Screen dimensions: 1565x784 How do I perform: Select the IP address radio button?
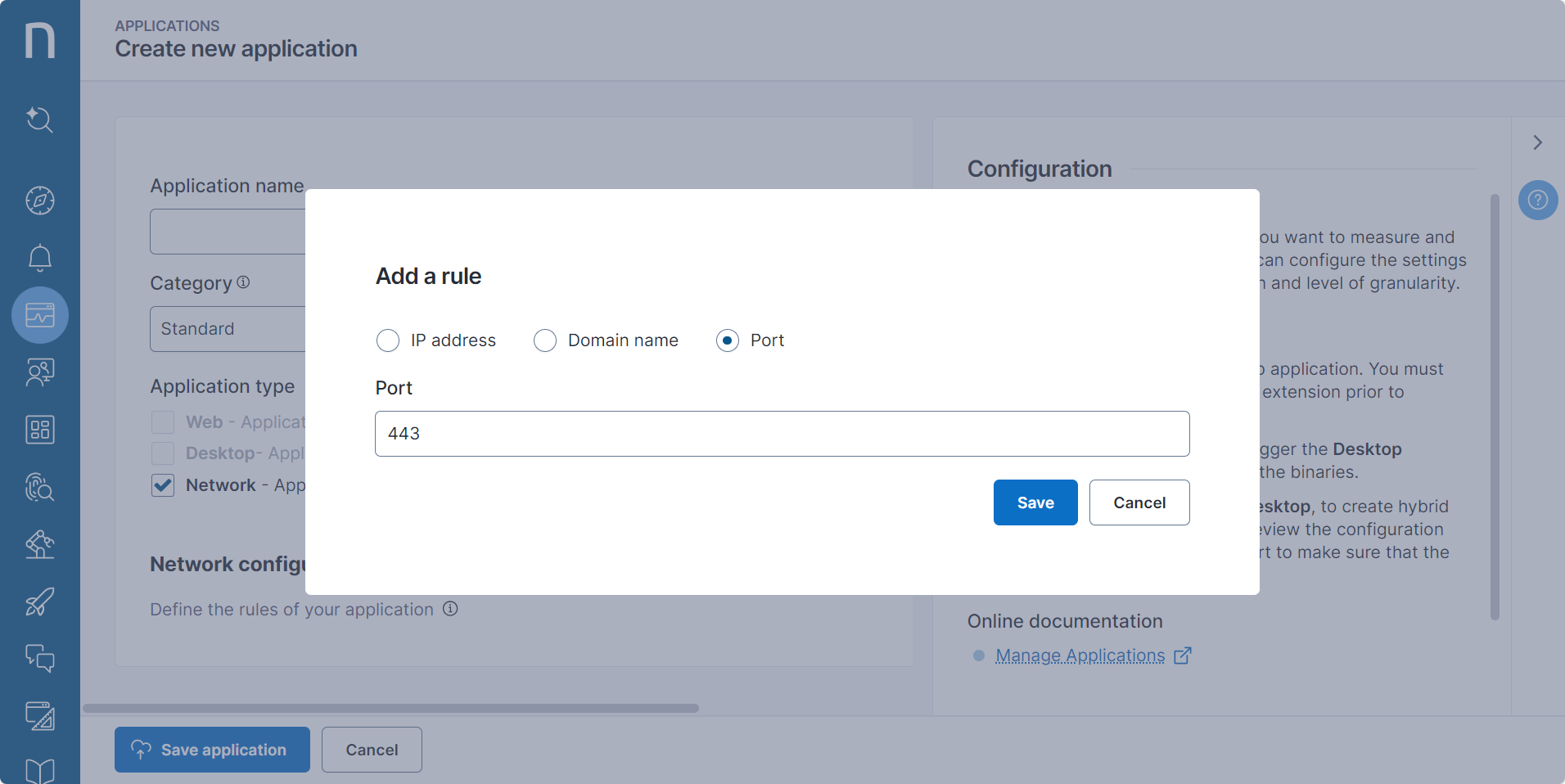pyautogui.click(x=388, y=340)
